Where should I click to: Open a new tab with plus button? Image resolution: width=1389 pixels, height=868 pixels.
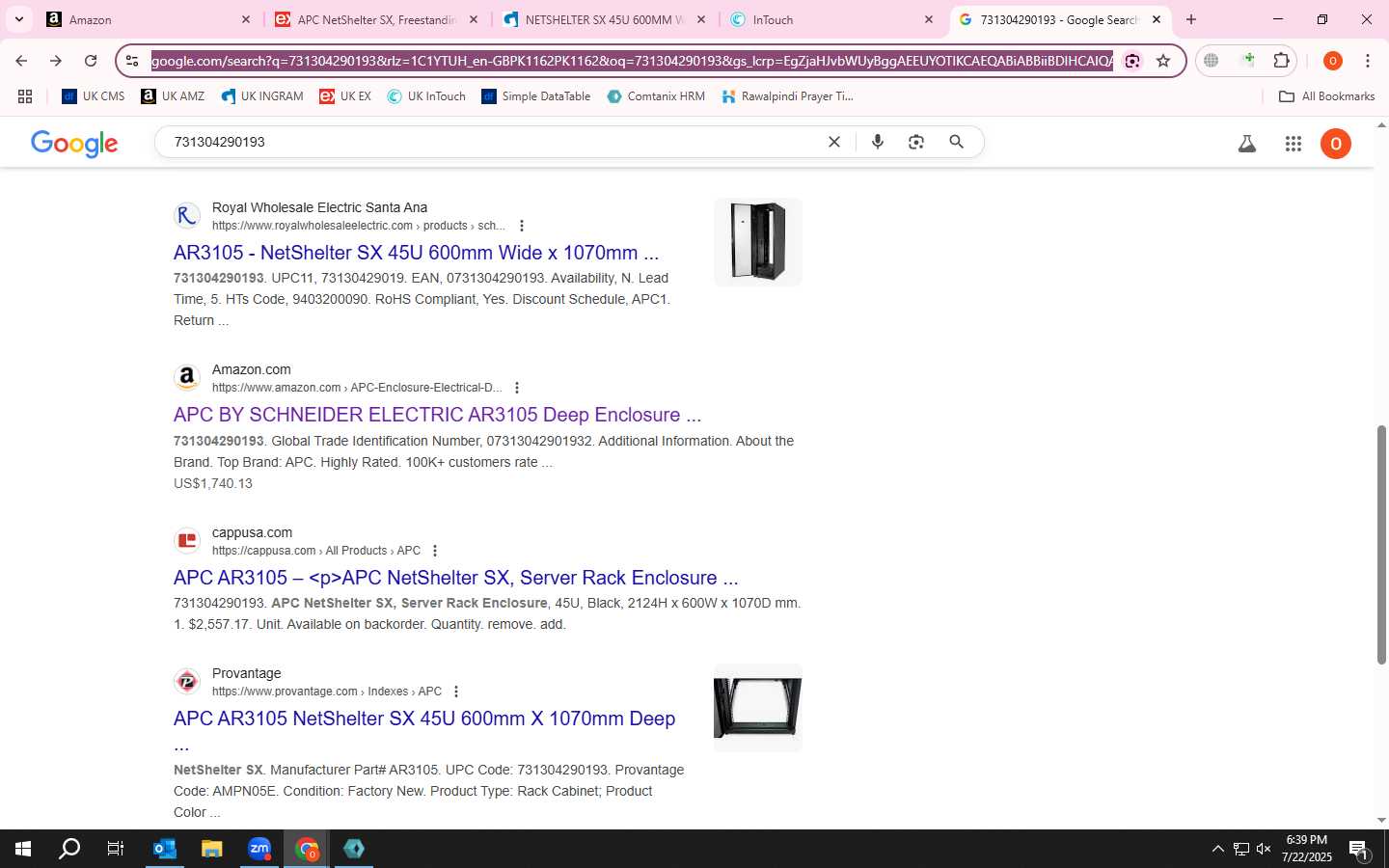[x=1191, y=19]
